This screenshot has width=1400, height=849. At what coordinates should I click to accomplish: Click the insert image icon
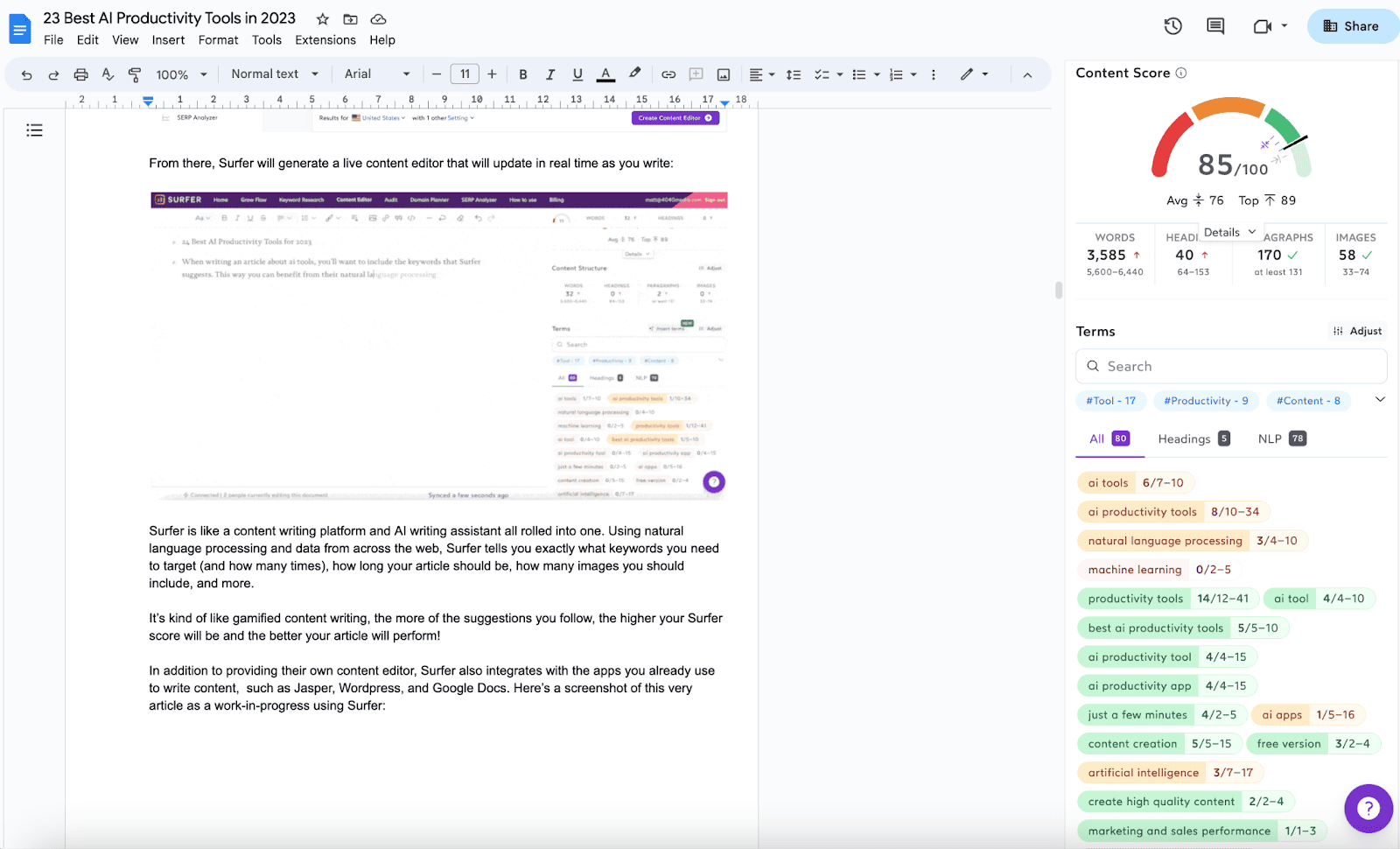tap(724, 74)
